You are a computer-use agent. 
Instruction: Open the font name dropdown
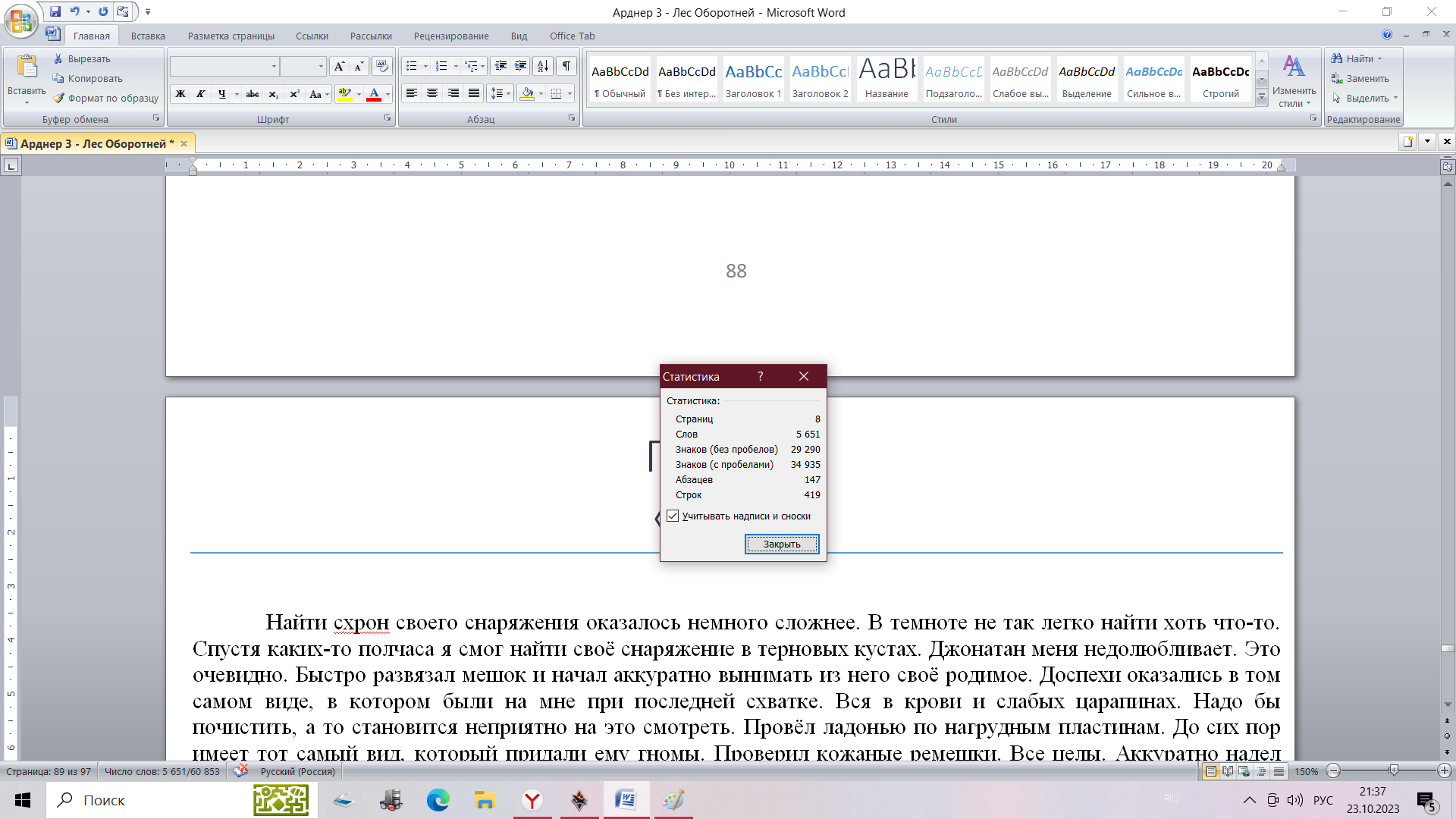(274, 67)
